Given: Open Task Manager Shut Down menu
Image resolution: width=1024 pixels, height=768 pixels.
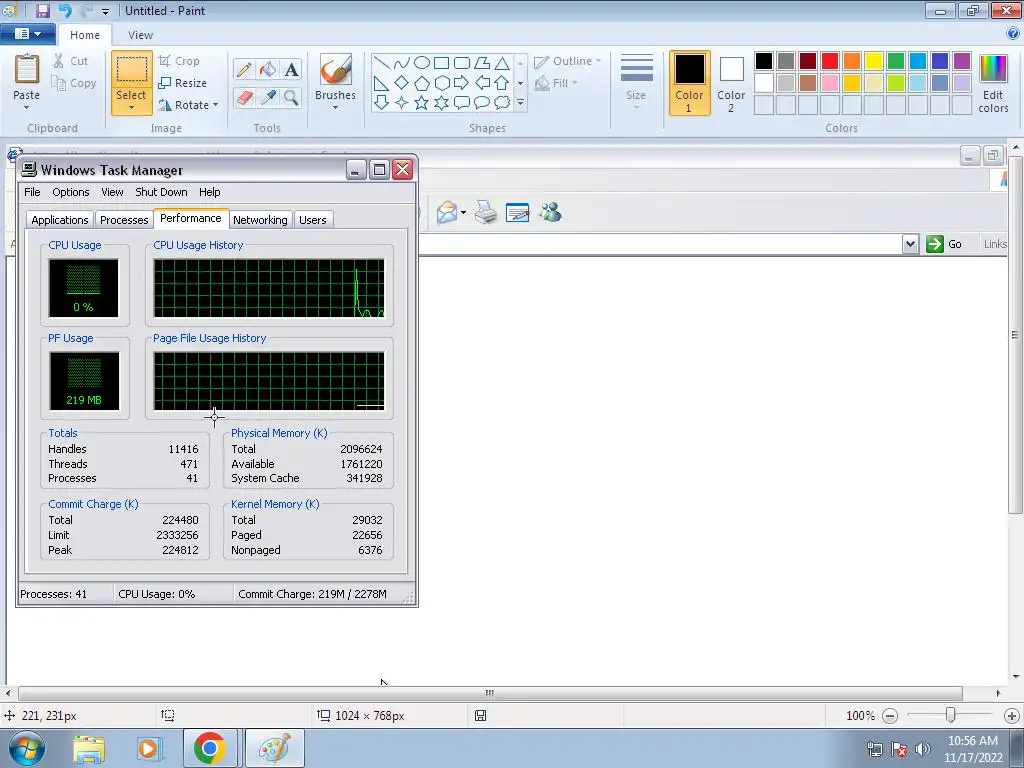Looking at the screenshot, I should pos(161,192).
